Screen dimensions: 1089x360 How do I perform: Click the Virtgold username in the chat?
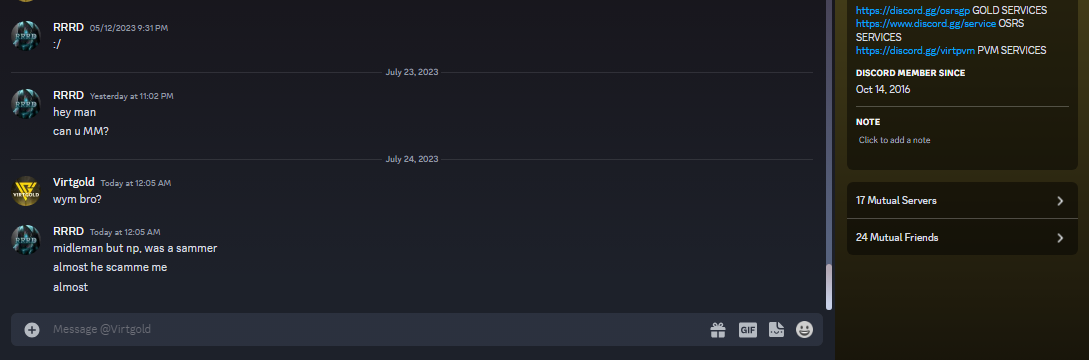[74, 182]
